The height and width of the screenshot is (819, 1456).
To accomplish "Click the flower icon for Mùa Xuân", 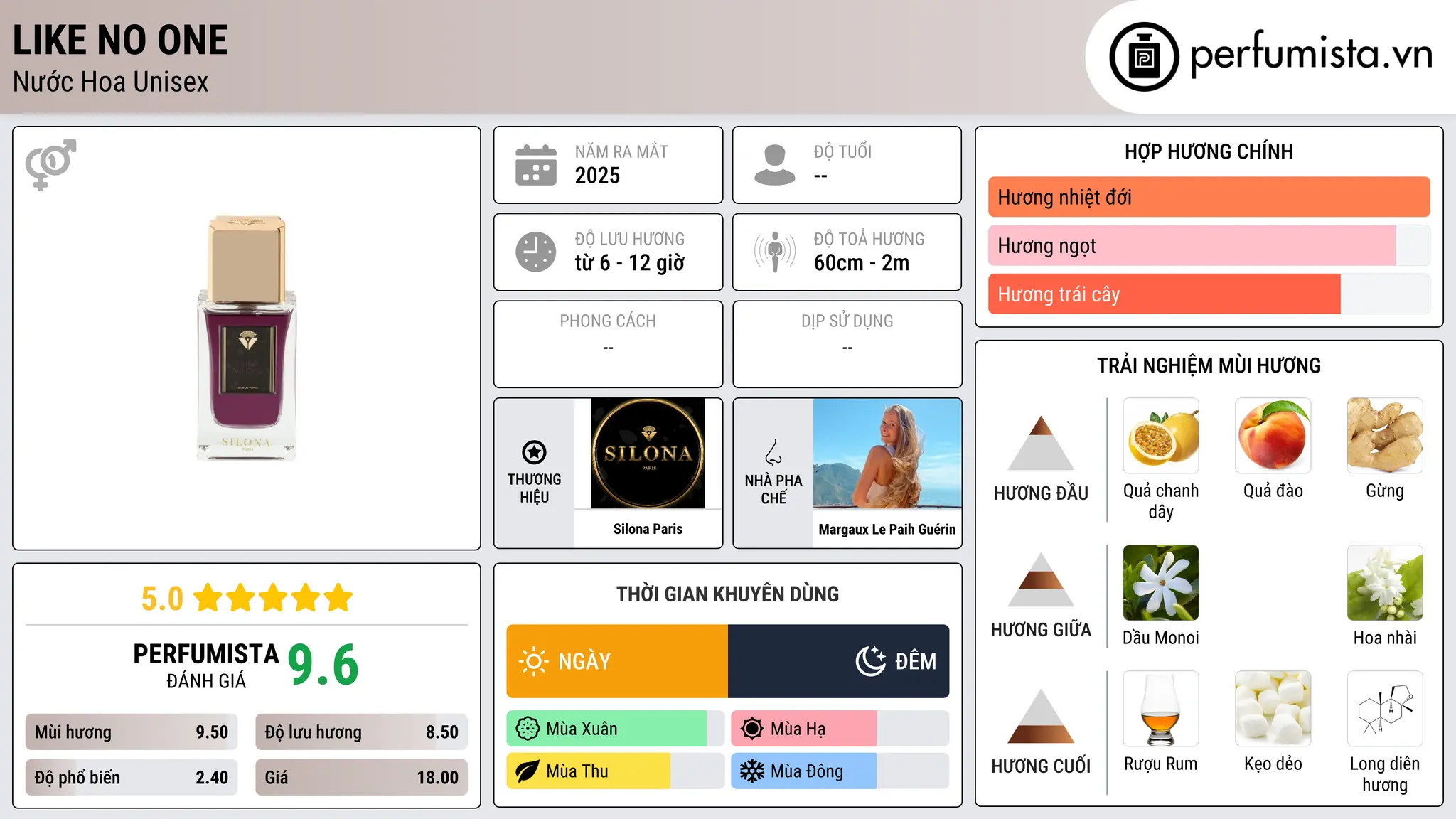I will tap(528, 729).
